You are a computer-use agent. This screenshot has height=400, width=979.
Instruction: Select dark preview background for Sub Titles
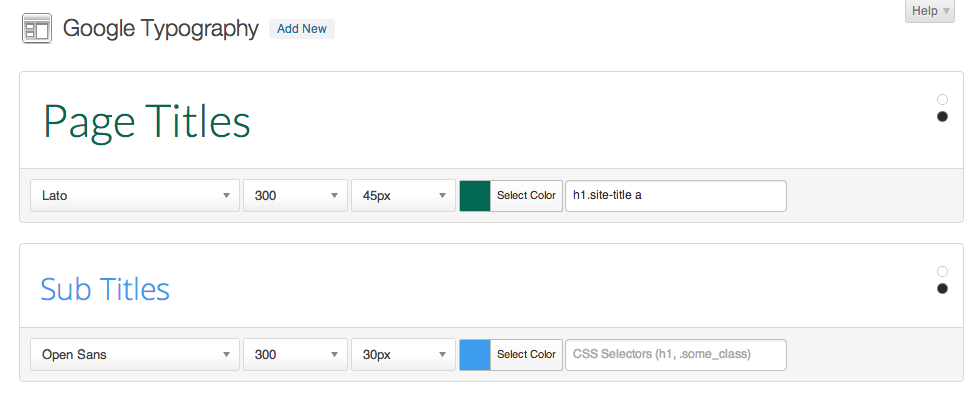point(943,288)
